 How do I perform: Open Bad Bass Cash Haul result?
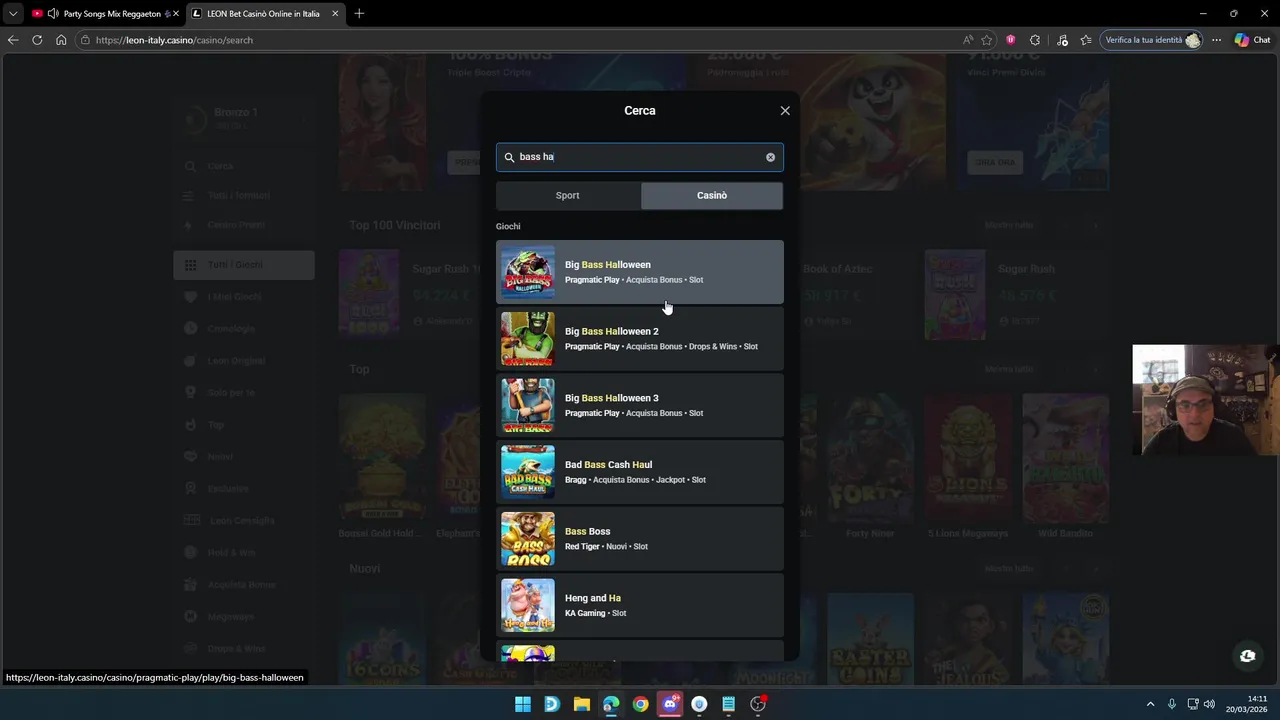[x=640, y=472]
